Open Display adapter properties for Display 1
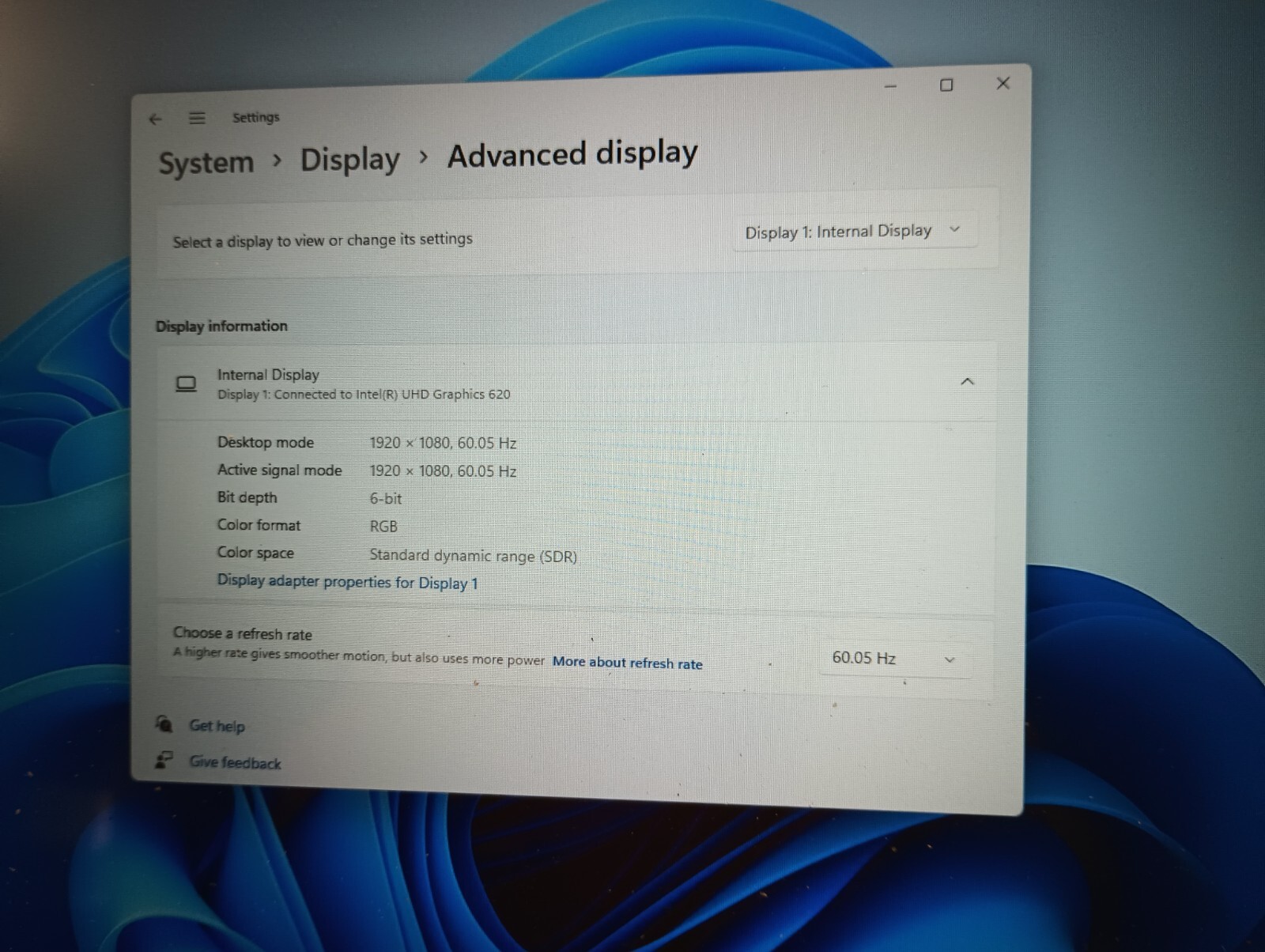1265x952 pixels. (x=348, y=582)
